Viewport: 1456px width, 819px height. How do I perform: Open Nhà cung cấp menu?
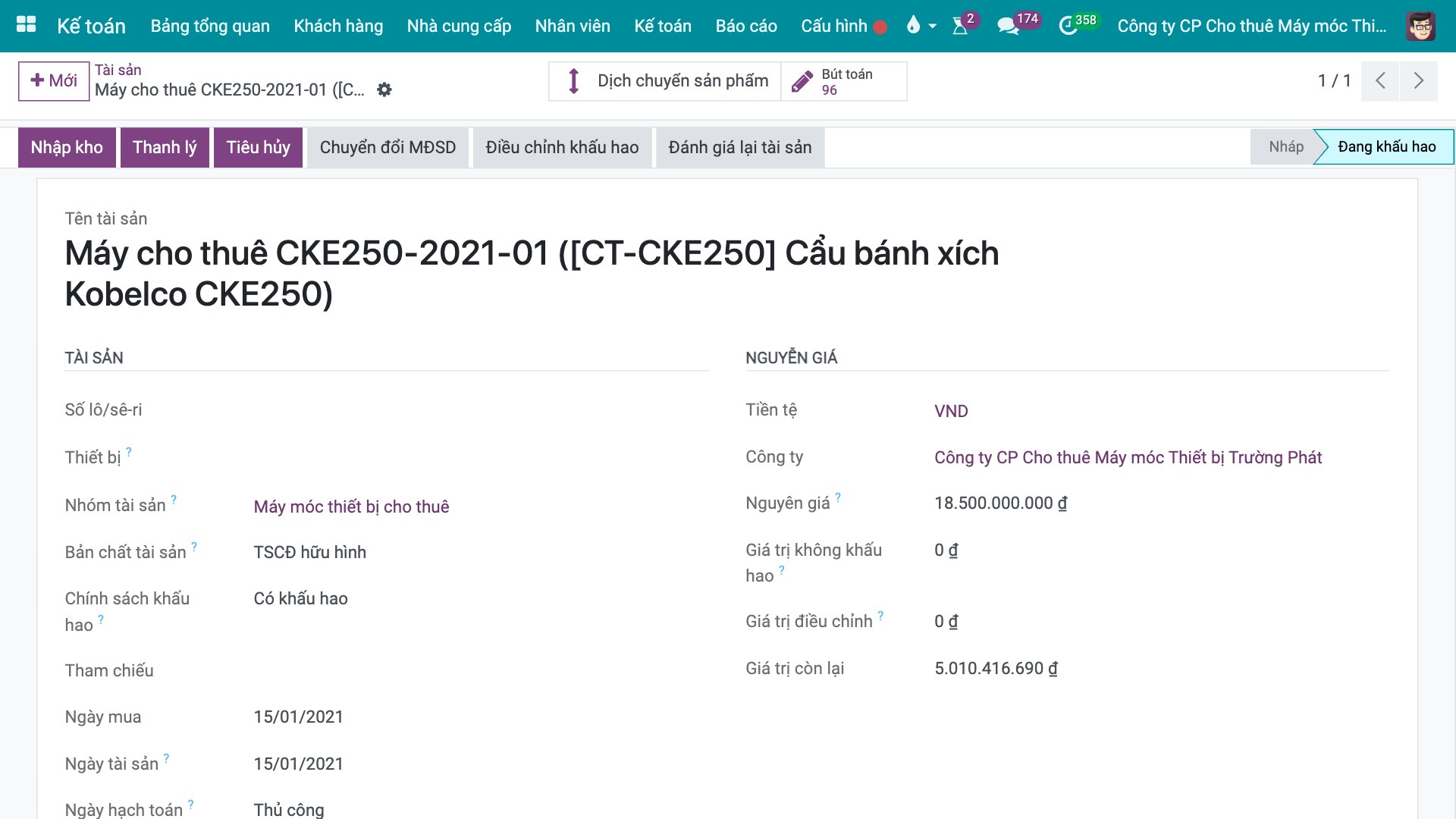click(459, 26)
